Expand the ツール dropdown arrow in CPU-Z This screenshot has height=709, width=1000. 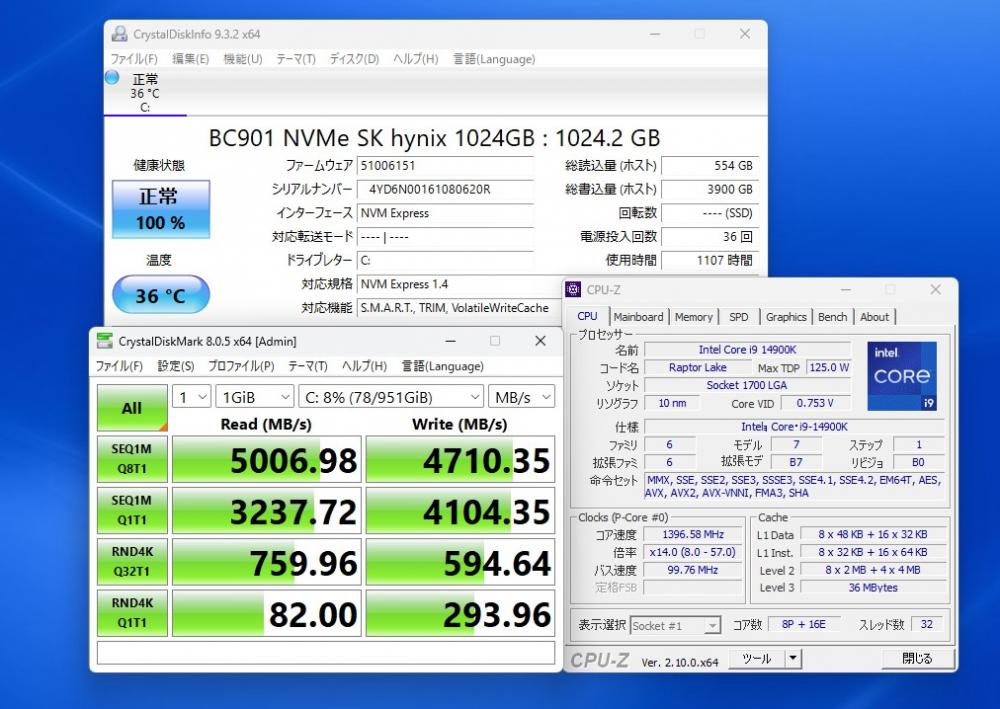793,659
